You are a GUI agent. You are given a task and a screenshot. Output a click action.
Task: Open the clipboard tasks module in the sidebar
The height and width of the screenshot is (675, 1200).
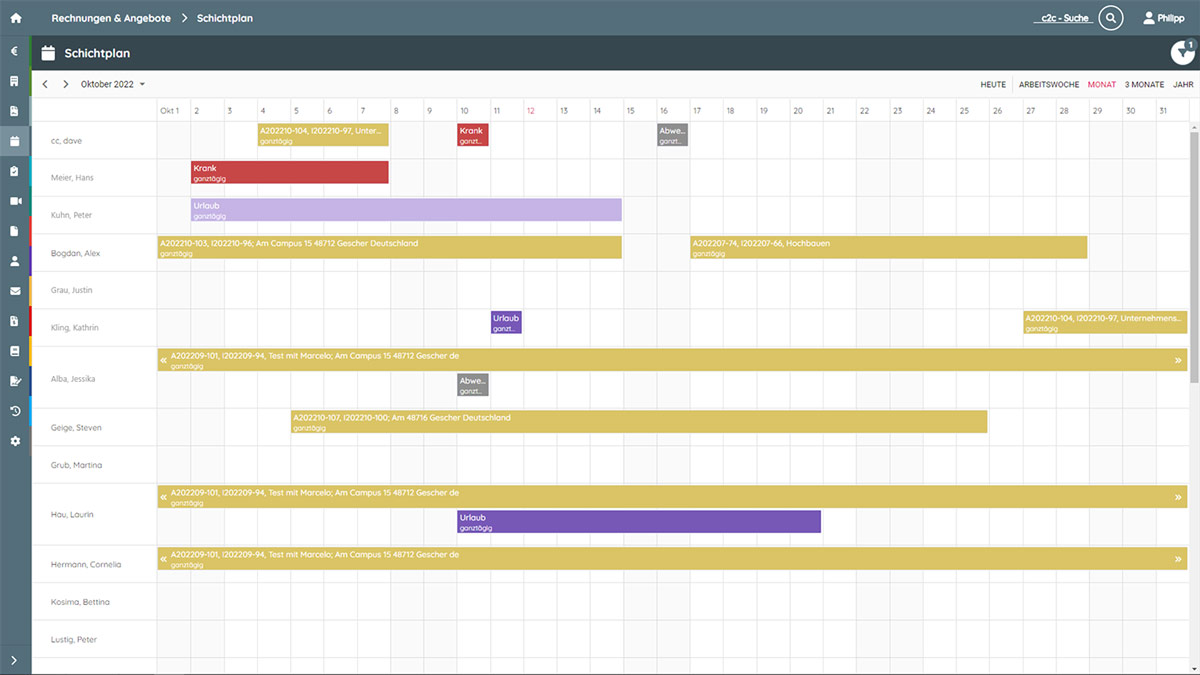point(14,170)
